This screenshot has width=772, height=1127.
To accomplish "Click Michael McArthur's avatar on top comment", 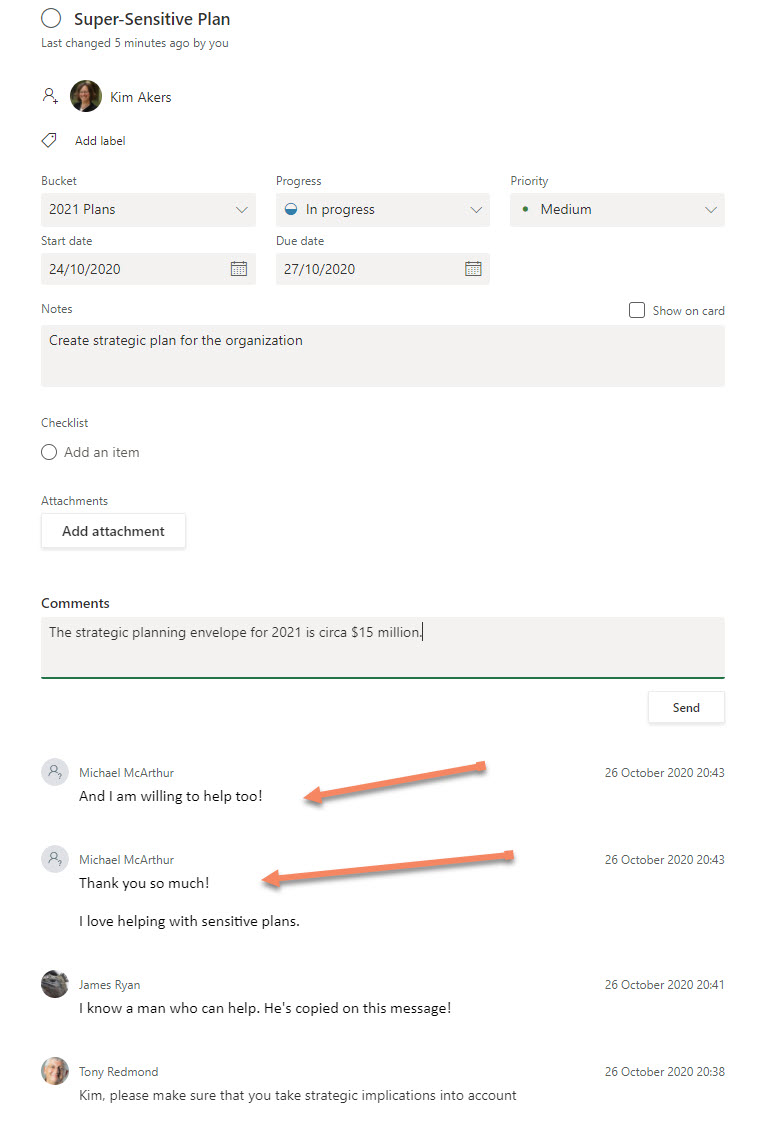I will (55, 772).
